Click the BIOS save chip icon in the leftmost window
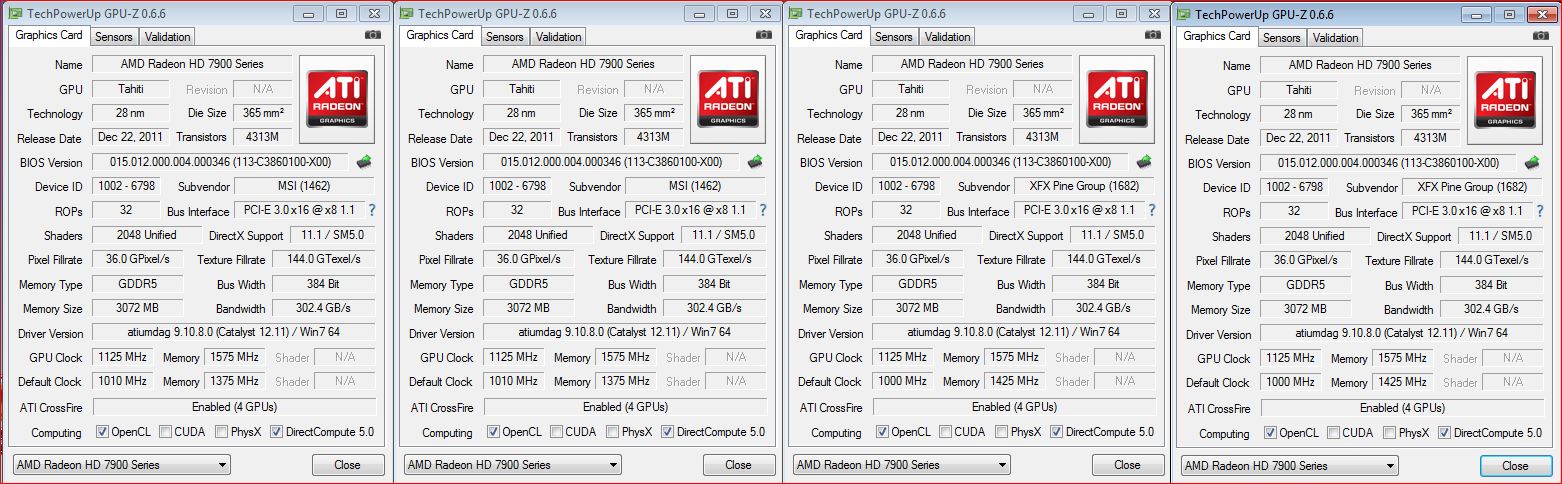This screenshot has height=484, width=1562. click(x=365, y=161)
